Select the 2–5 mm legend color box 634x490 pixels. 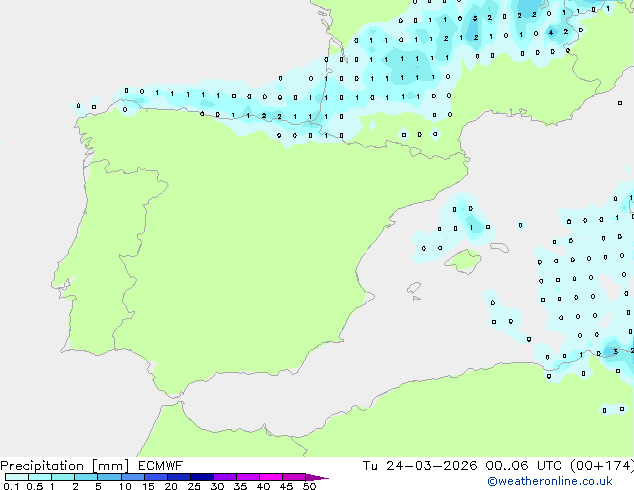[86, 477]
